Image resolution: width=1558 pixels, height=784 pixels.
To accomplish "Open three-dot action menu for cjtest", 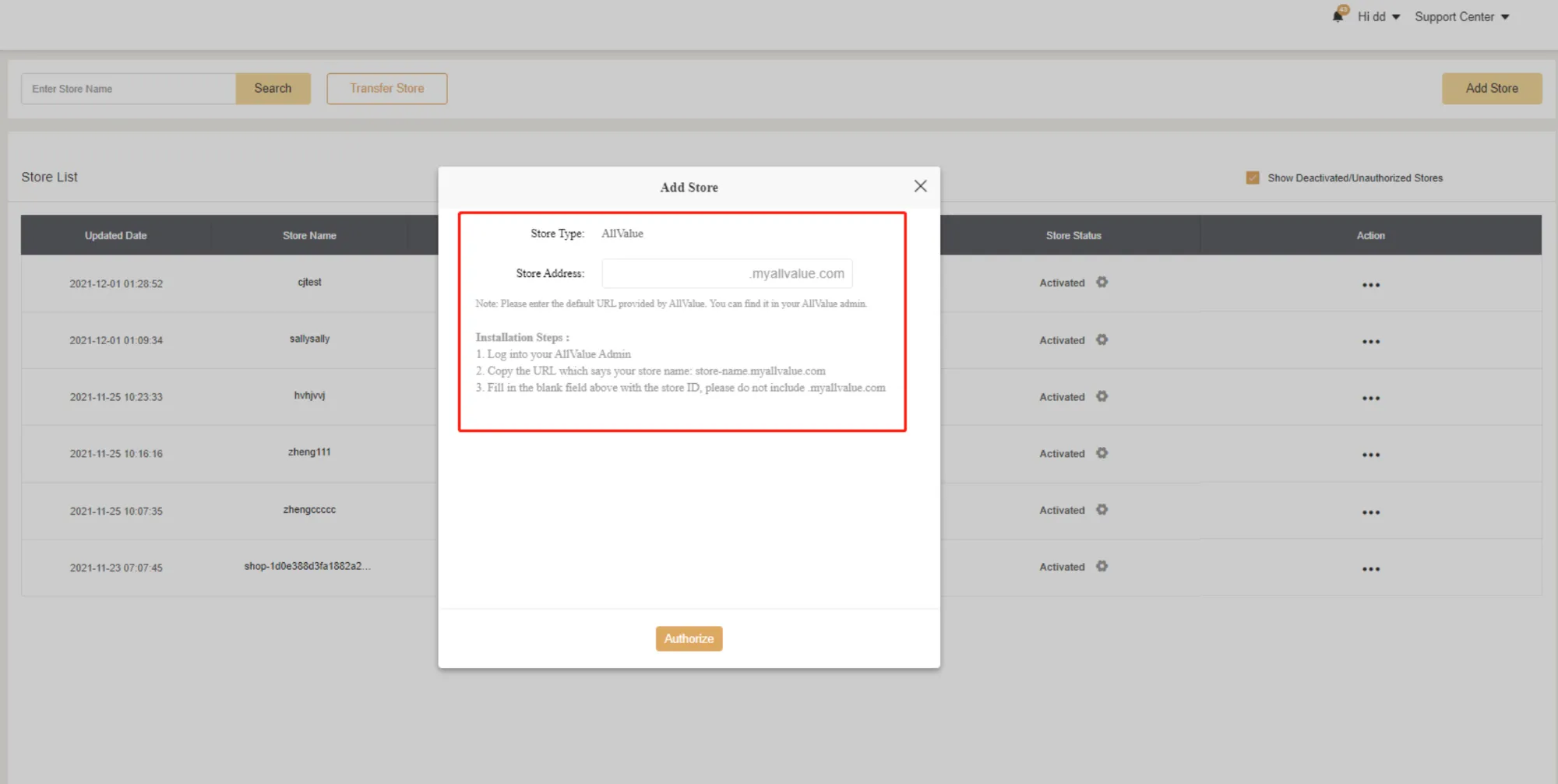I will click(1370, 285).
